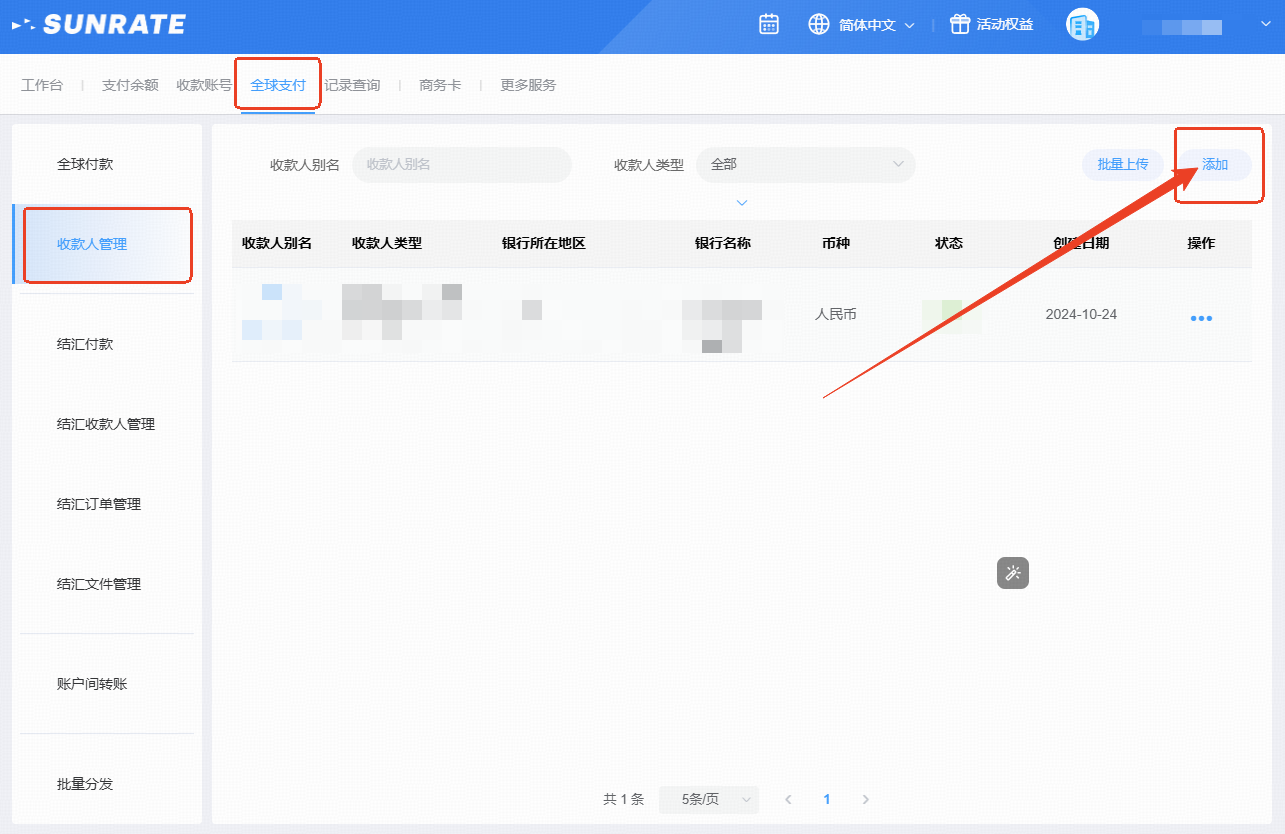Click the SUNRATE logo

(x=99, y=25)
